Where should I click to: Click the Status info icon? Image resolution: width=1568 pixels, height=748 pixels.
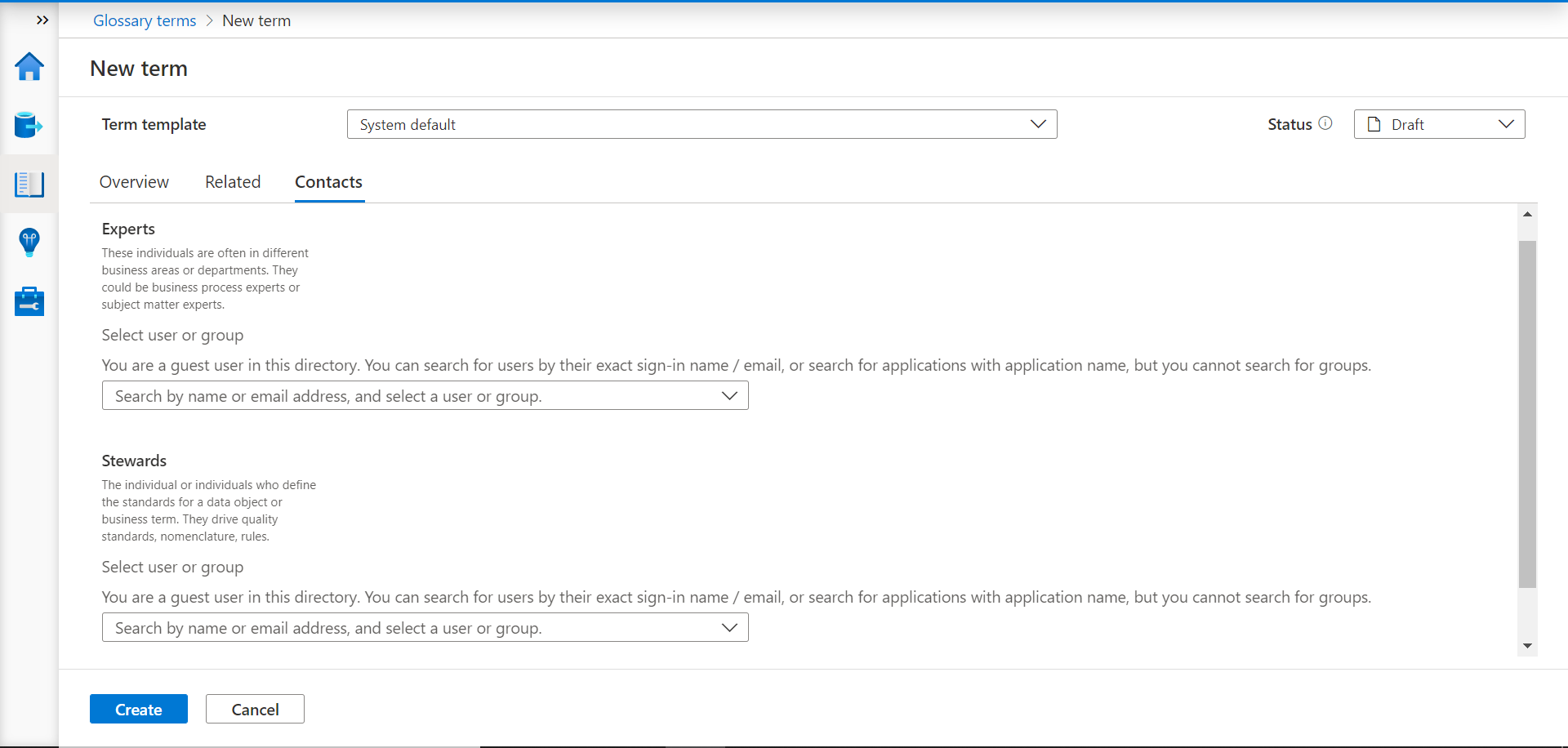(1325, 123)
